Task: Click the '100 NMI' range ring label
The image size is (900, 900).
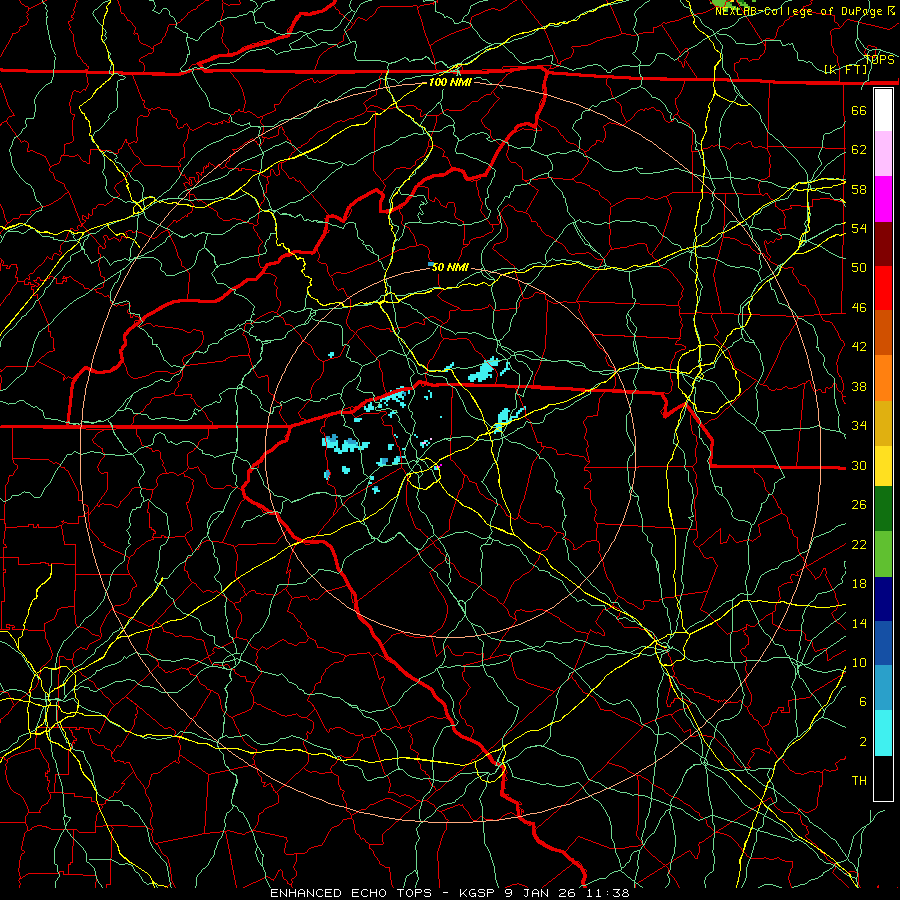Action: [450, 82]
